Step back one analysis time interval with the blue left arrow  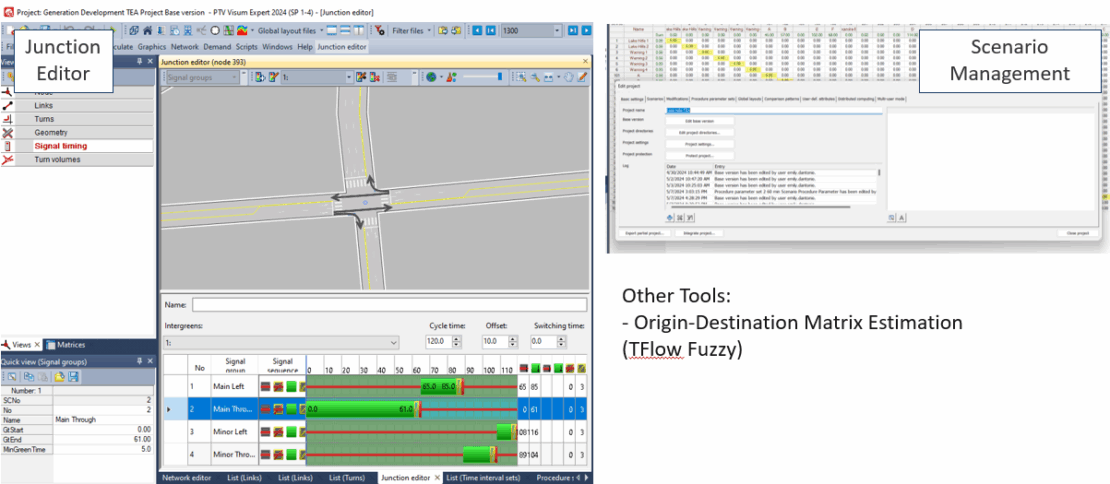[478, 30]
